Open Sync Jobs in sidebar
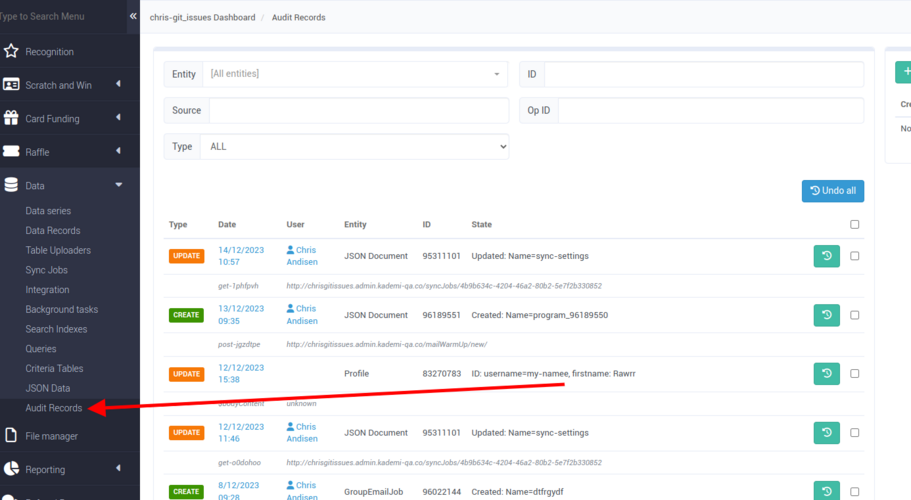Viewport: 911px width, 500px height. (x=46, y=270)
